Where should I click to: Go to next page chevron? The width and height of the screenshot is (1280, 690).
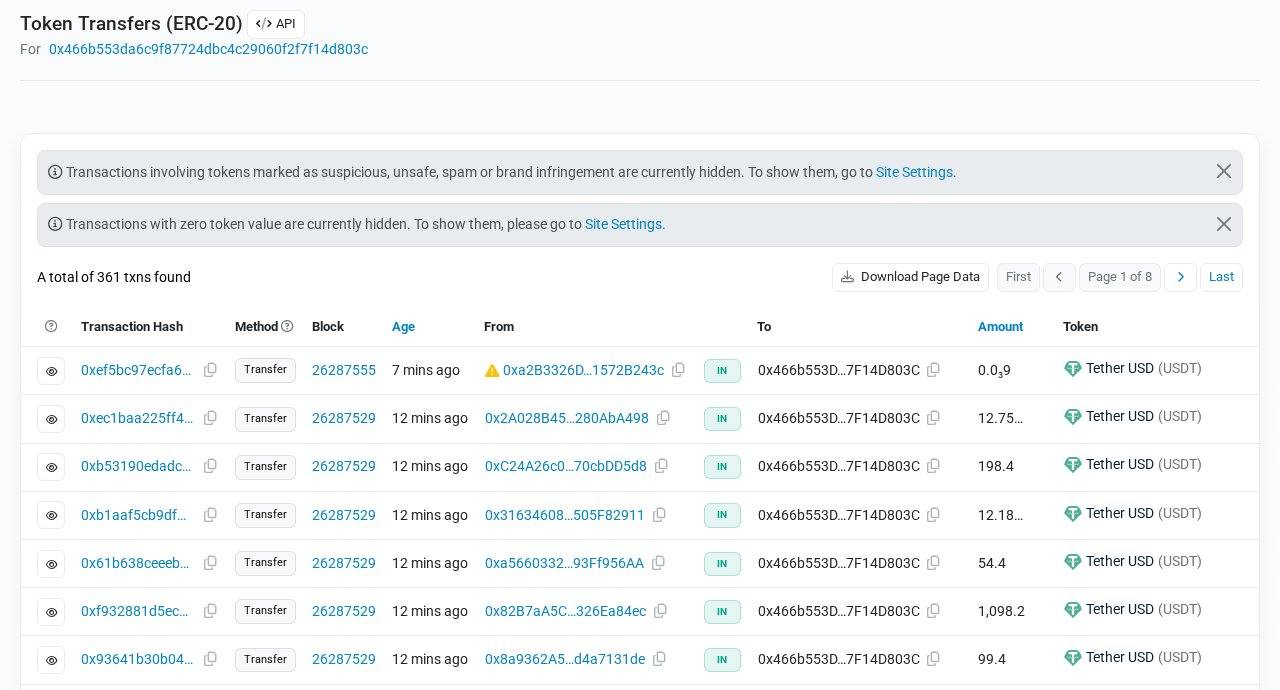tap(1180, 277)
